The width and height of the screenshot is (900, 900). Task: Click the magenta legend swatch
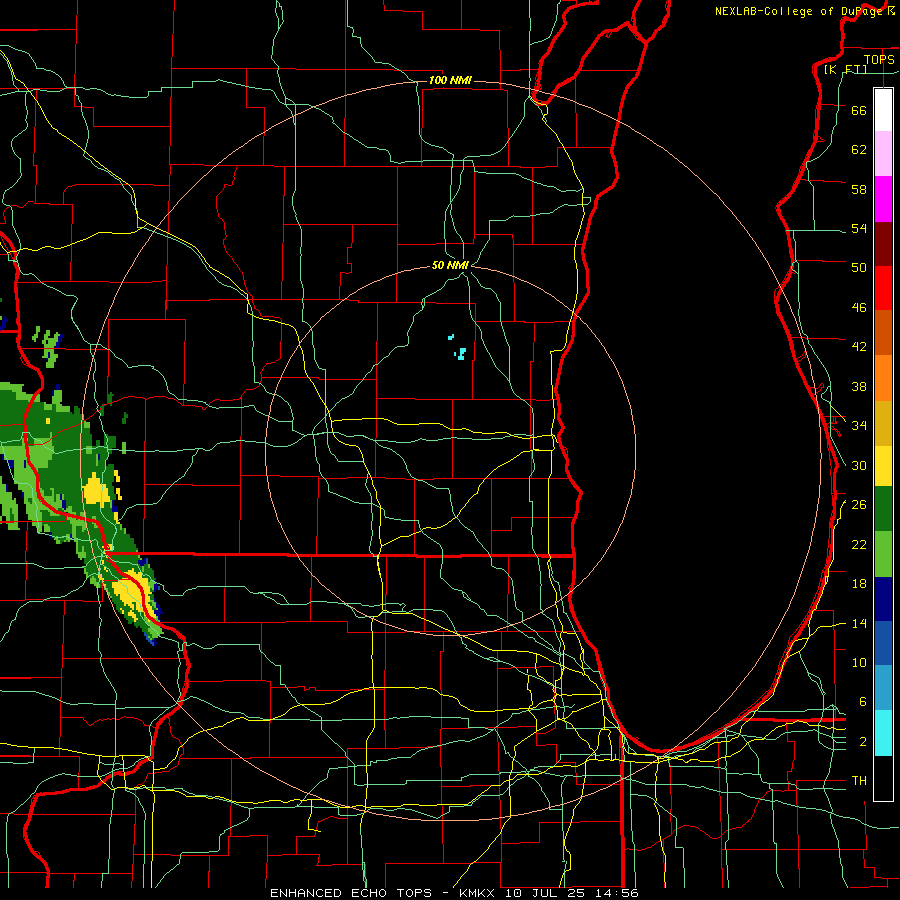[x=883, y=199]
